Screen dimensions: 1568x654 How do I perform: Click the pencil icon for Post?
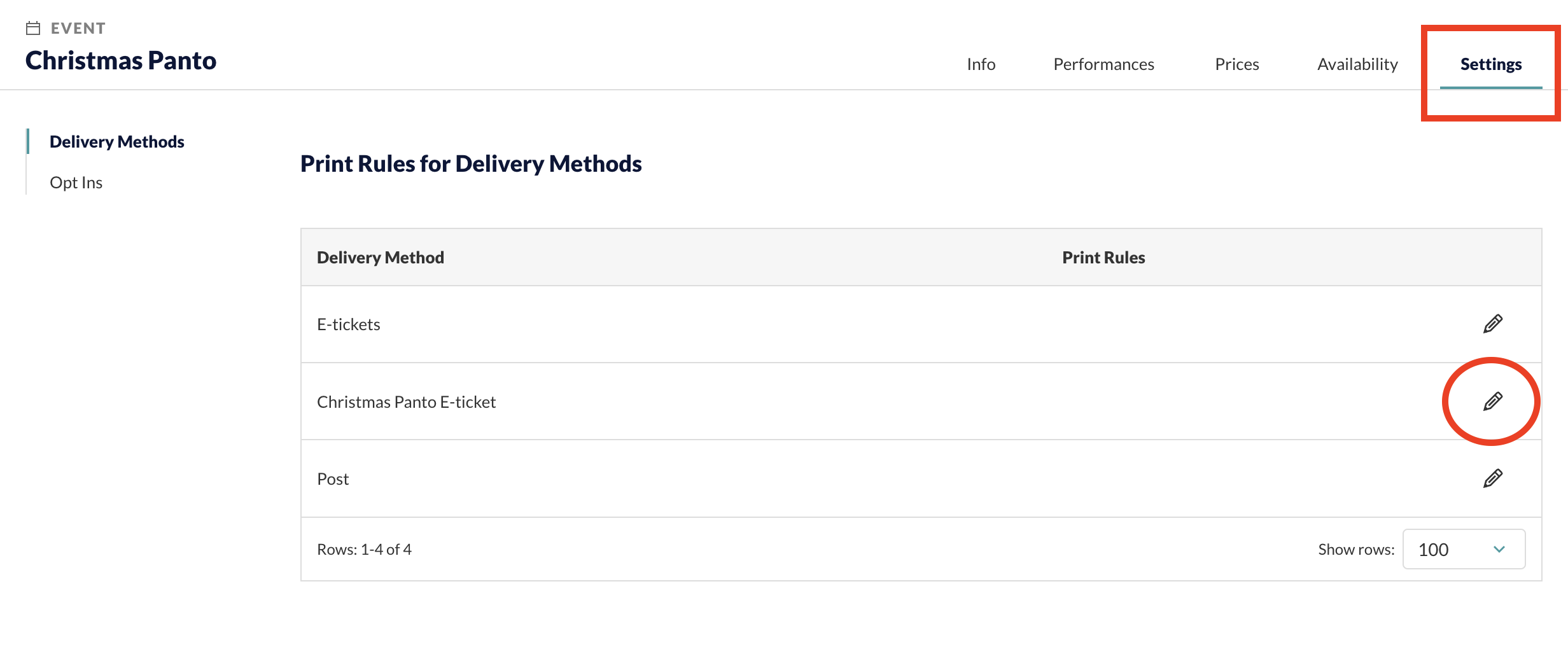coord(1492,478)
